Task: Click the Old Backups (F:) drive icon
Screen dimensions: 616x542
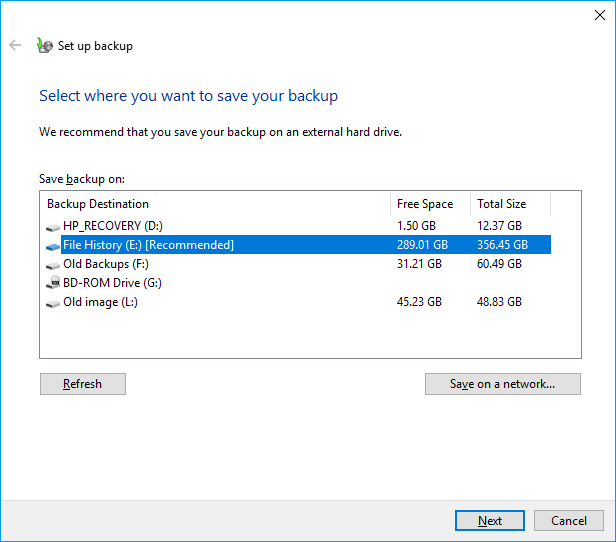Action: [x=53, y=264]
